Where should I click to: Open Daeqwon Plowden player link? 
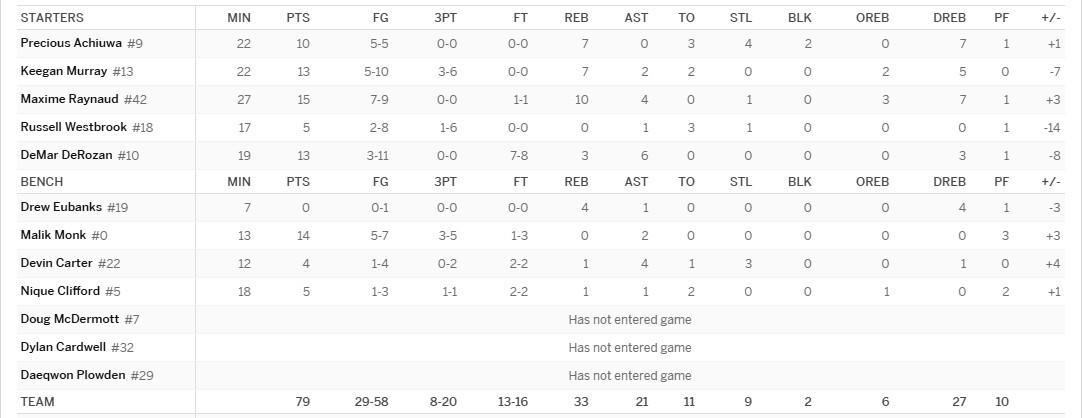click(73, 375)
